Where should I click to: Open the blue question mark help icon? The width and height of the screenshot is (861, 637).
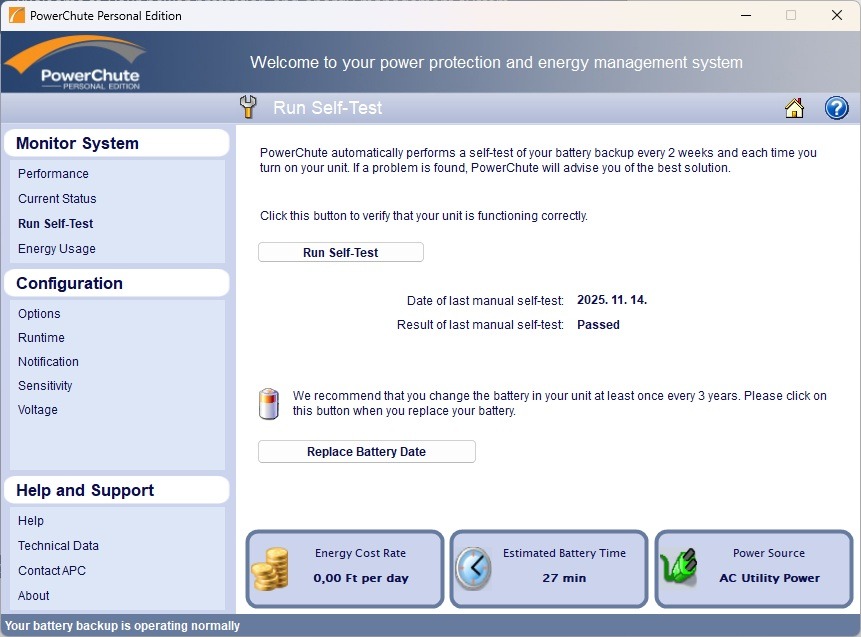coord(836,108)
